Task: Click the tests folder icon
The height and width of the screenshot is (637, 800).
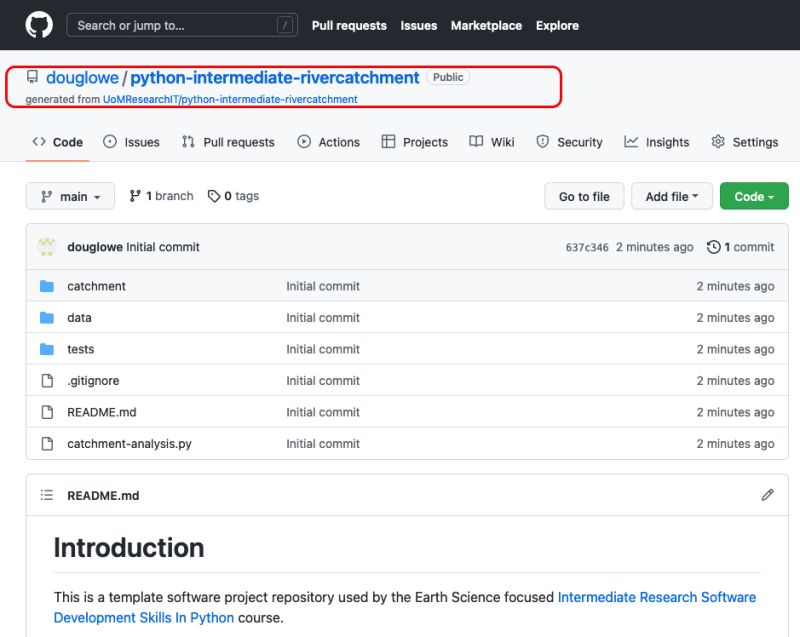Action: (46, 349)
